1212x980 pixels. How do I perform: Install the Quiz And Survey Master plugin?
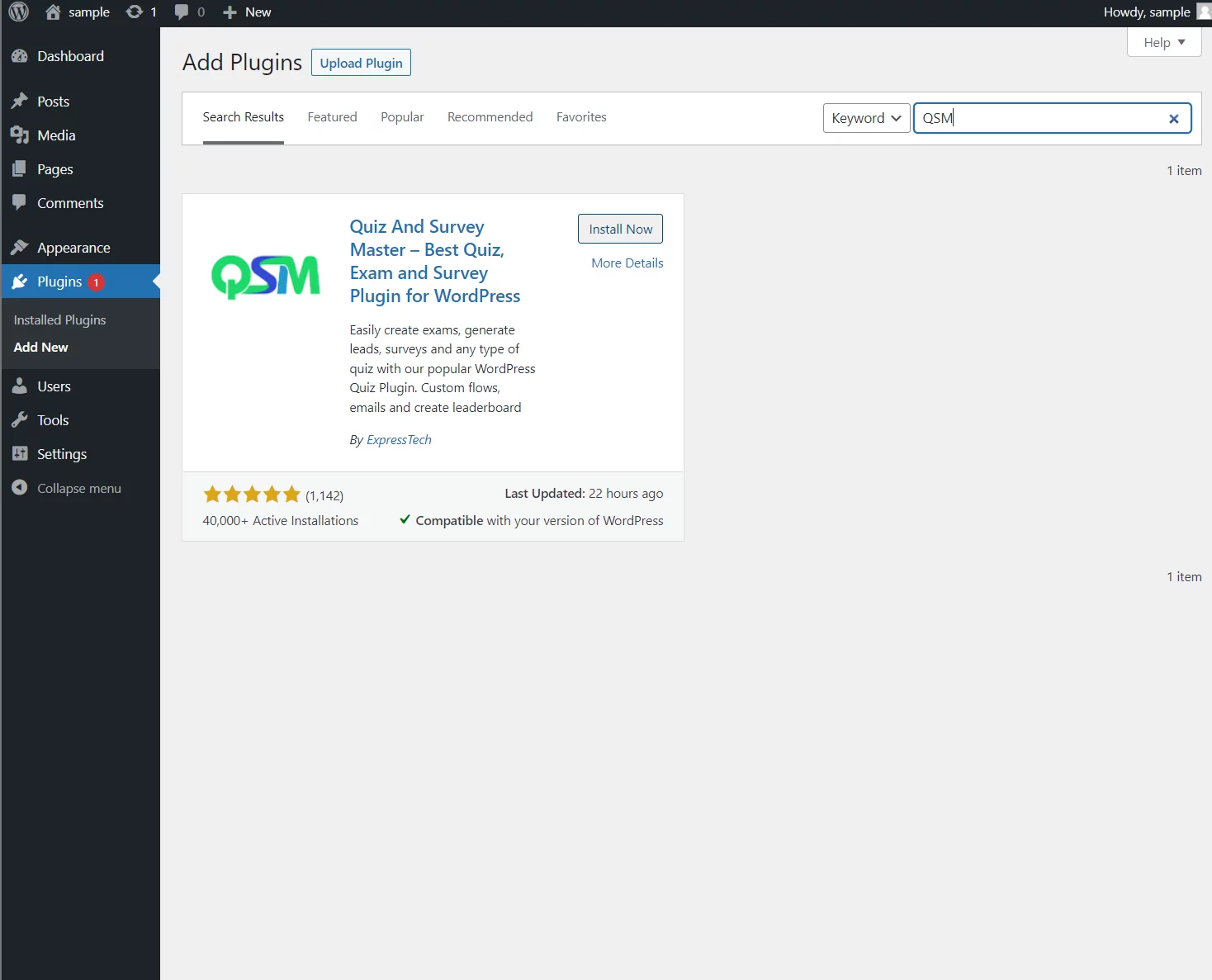click(620, 229)
